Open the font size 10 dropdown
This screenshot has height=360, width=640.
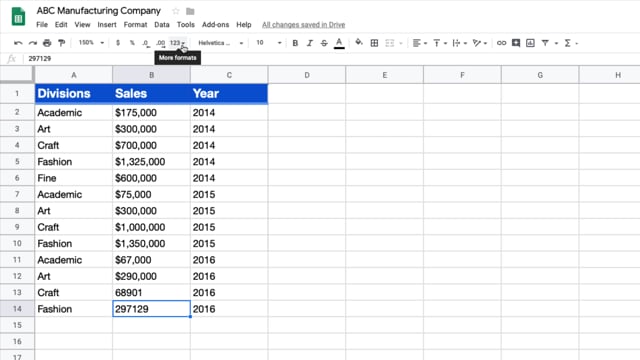pos(269,43)
